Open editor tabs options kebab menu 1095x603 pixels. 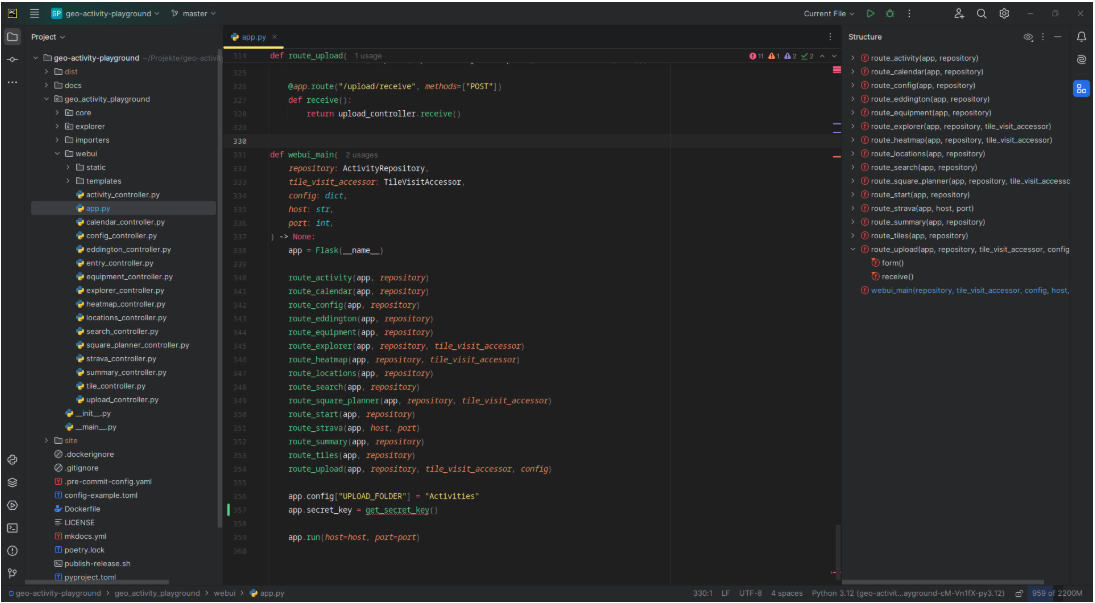click(830, 37)
